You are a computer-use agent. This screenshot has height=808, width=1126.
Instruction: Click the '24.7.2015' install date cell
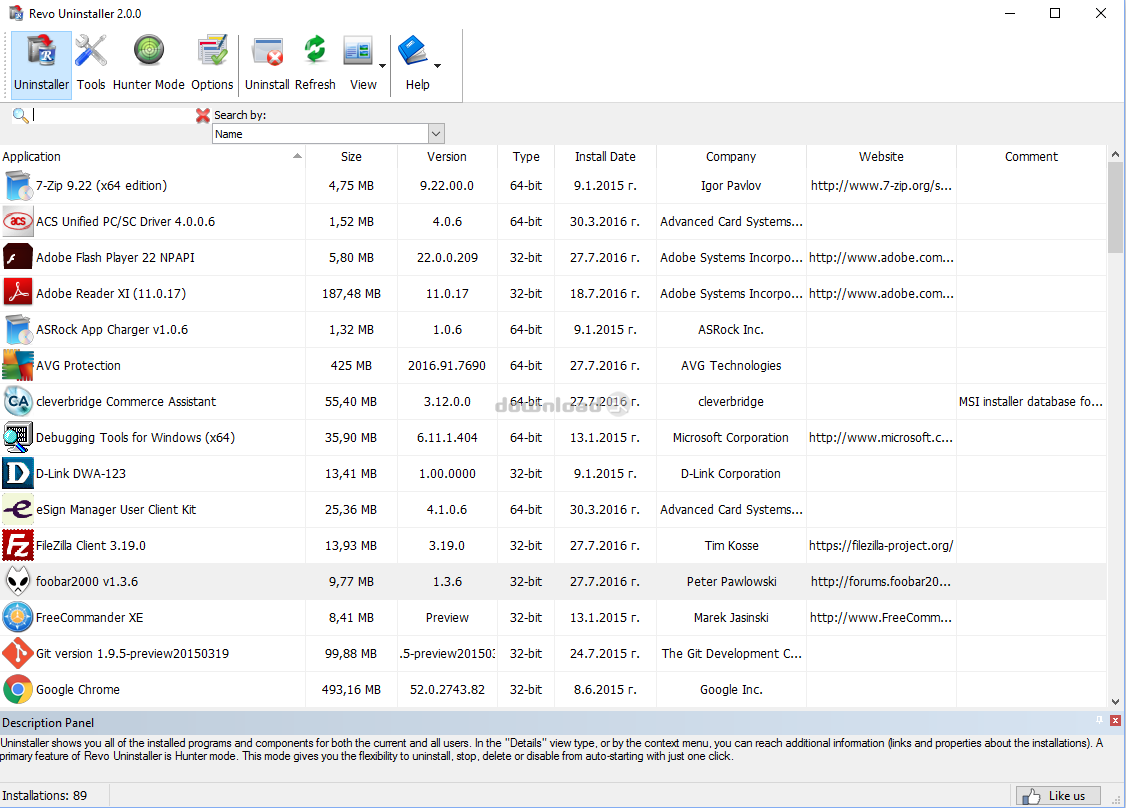pyautogui.click(x=605, y=653)
